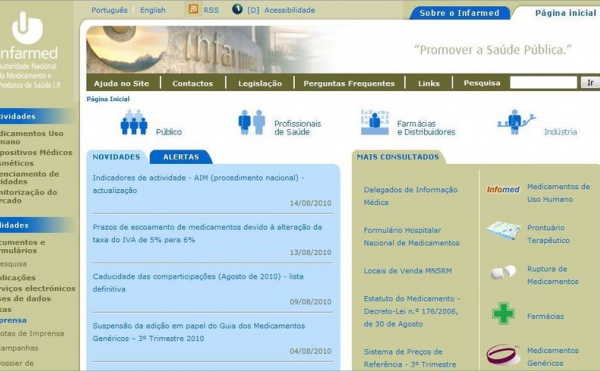Click the Medicamentos Genéricos ring icon
Screen dimensions: 600x372
(503, 355)
